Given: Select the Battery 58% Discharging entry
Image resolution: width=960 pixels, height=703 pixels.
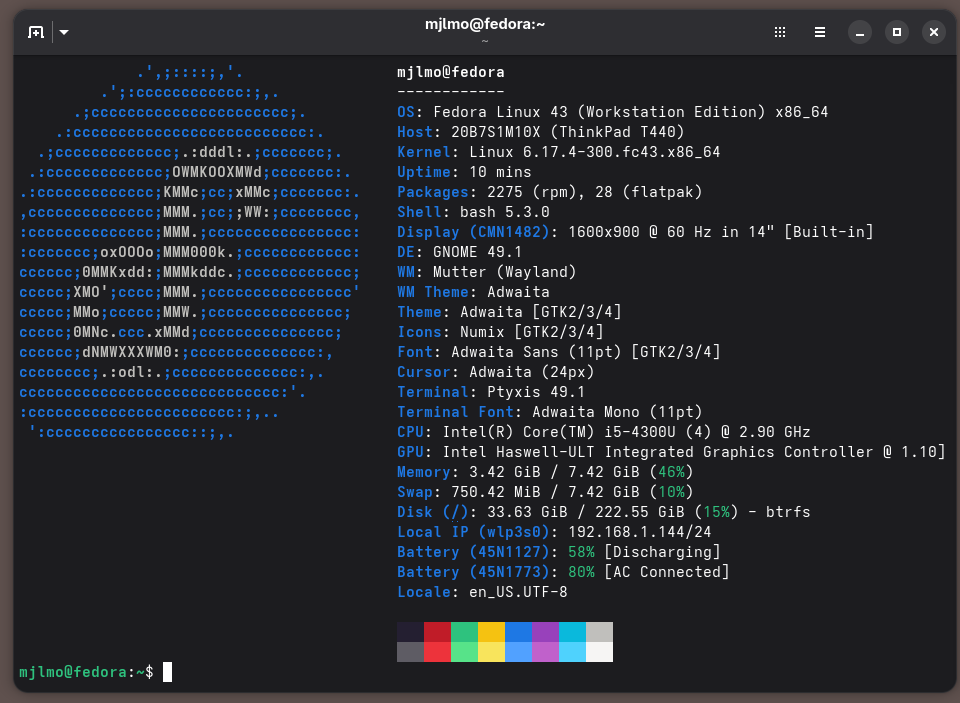Looking at the screenshot, I should [570, 551].
